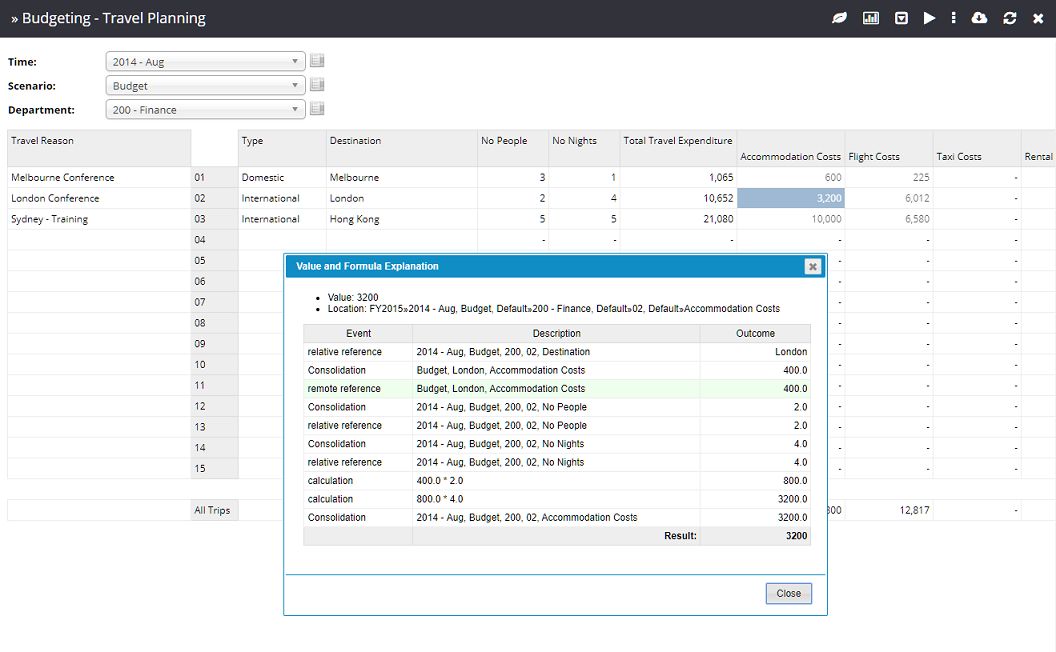Screen dimensions: 1056x652
Task: Open the Time dropdown showing 2014 - Aug
Action: click(x=205, y=61)
